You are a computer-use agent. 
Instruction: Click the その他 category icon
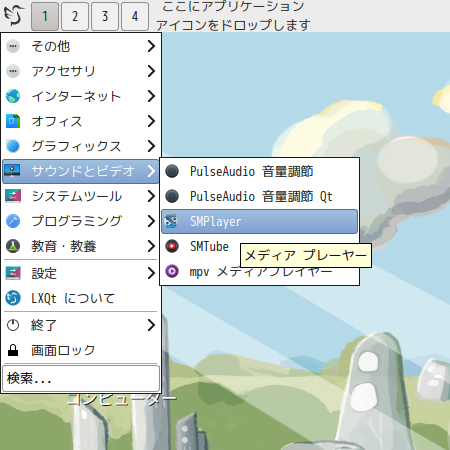[x=13, y=46]
